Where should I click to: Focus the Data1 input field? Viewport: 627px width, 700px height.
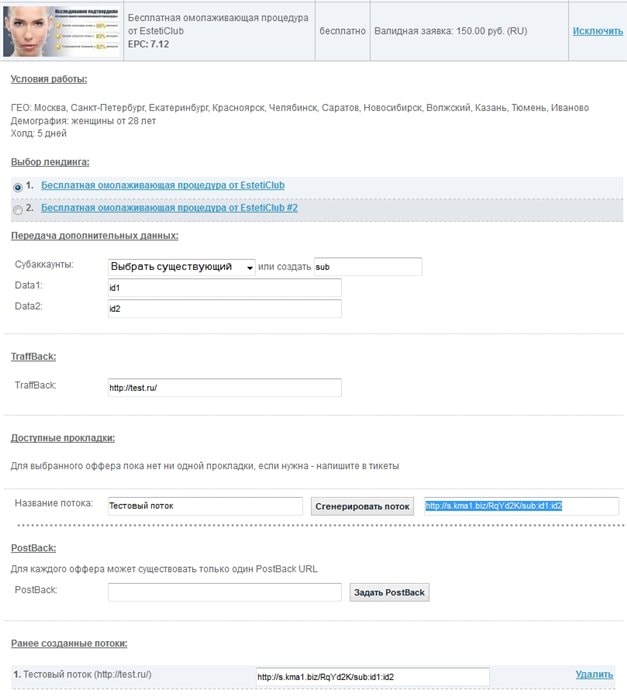pyautogui.click(x=224, y=287)
